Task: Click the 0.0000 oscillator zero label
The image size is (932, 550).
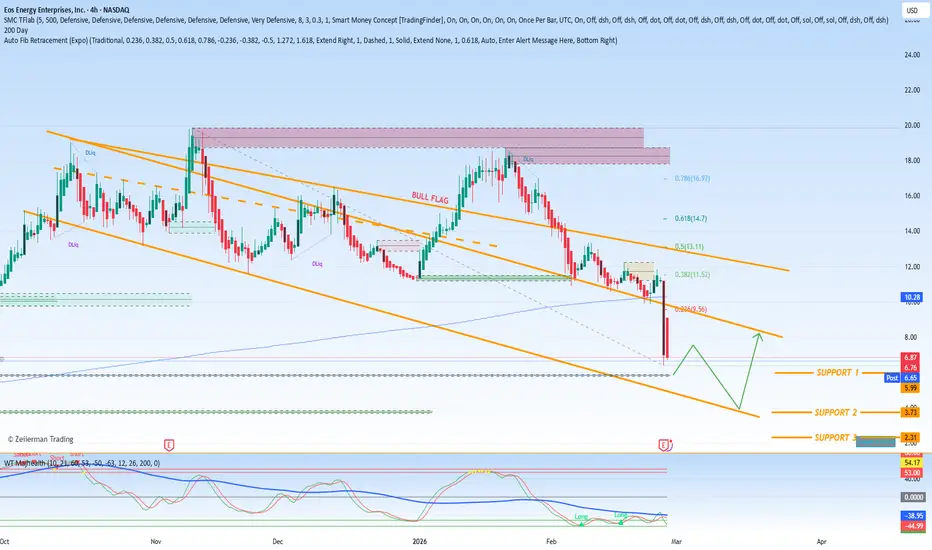Action: [x=913, y=497]
